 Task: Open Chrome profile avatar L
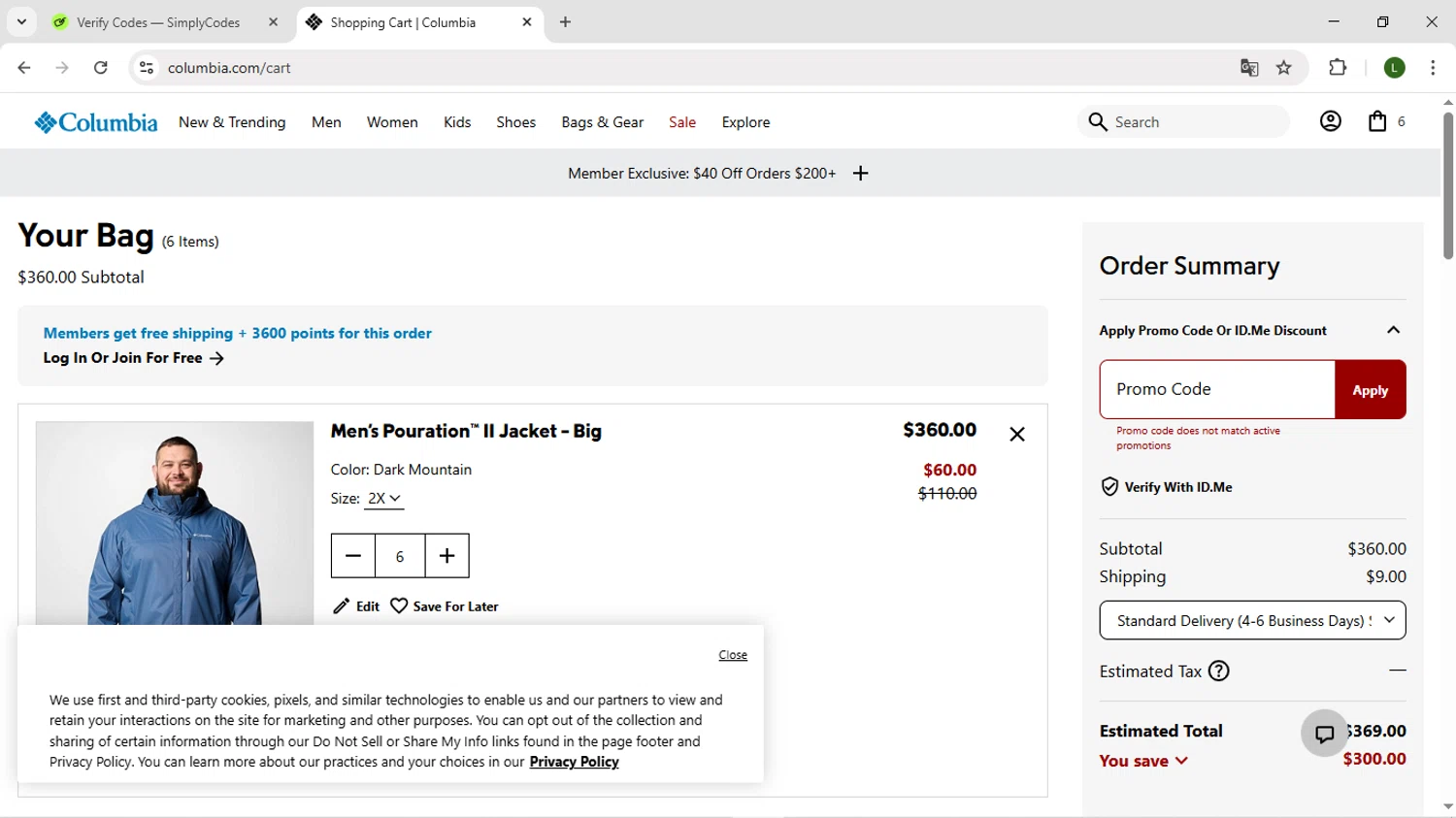(1395, 68)
